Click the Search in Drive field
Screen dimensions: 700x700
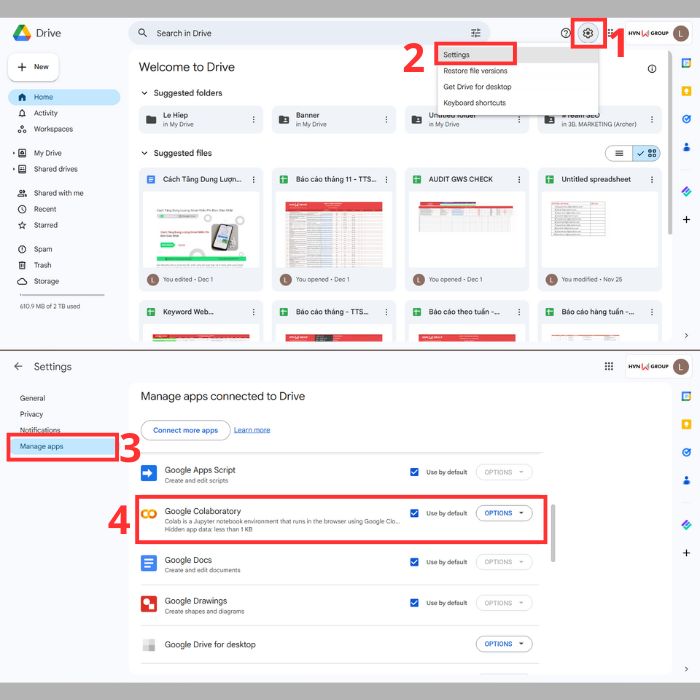[x=309, y=33]
